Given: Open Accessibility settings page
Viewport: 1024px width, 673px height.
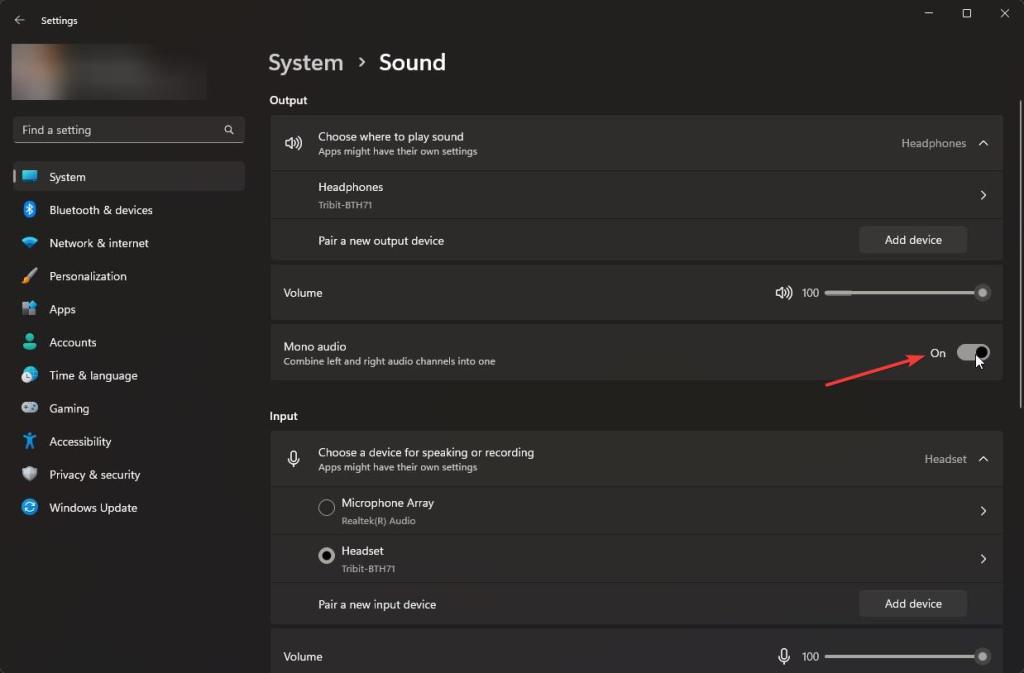Looking at the screenshot, I should point(80,442).
